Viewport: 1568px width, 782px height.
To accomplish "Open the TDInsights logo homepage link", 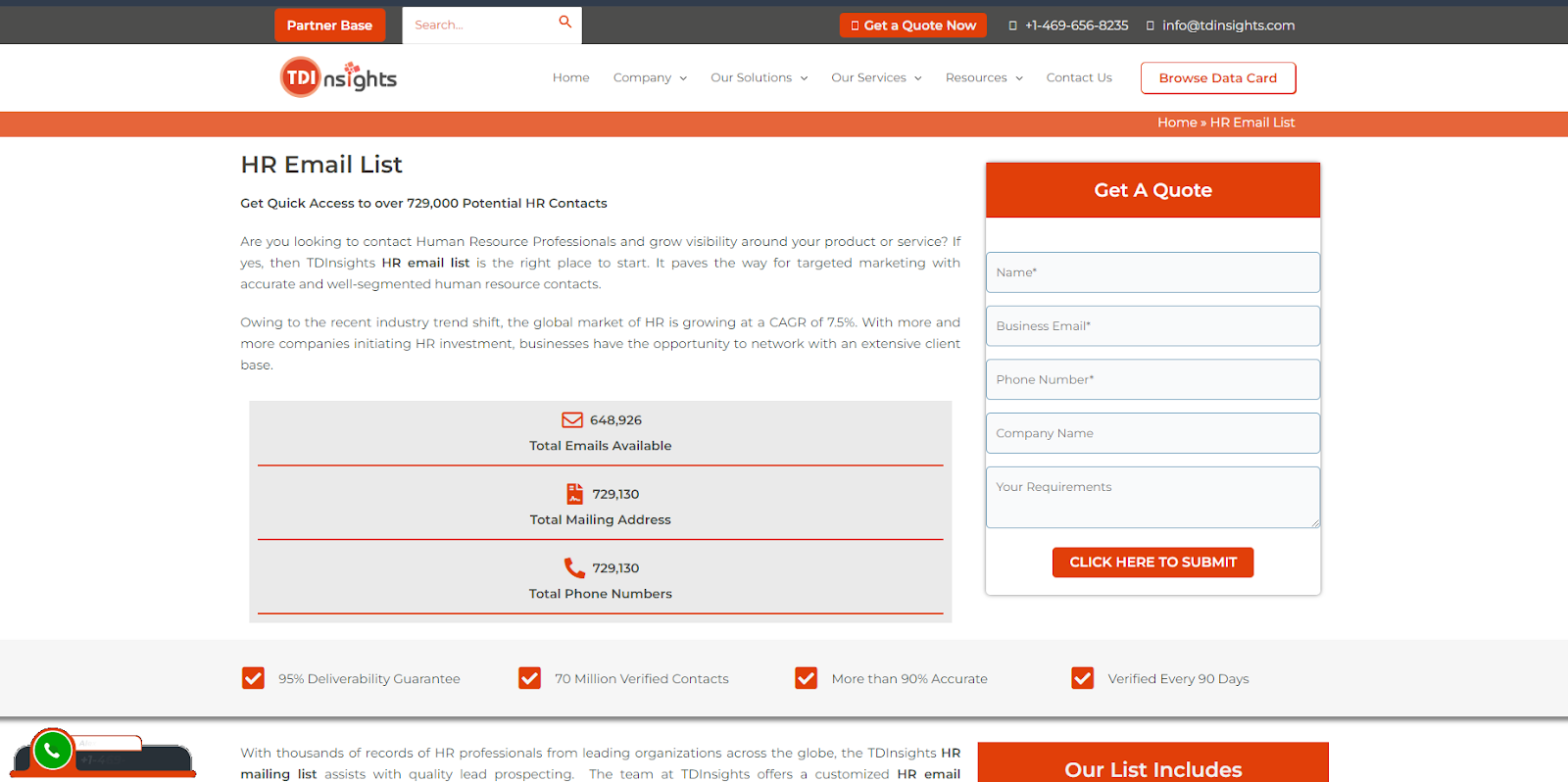I will [338, 77].
